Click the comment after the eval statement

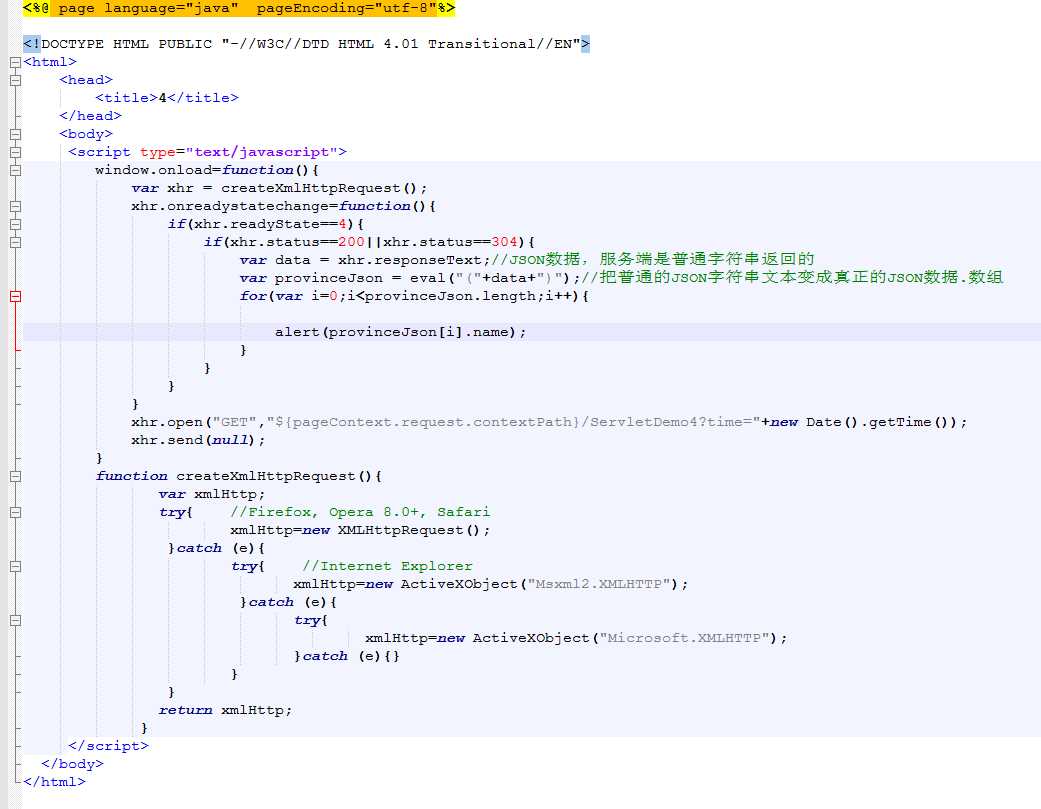point(793,277)
